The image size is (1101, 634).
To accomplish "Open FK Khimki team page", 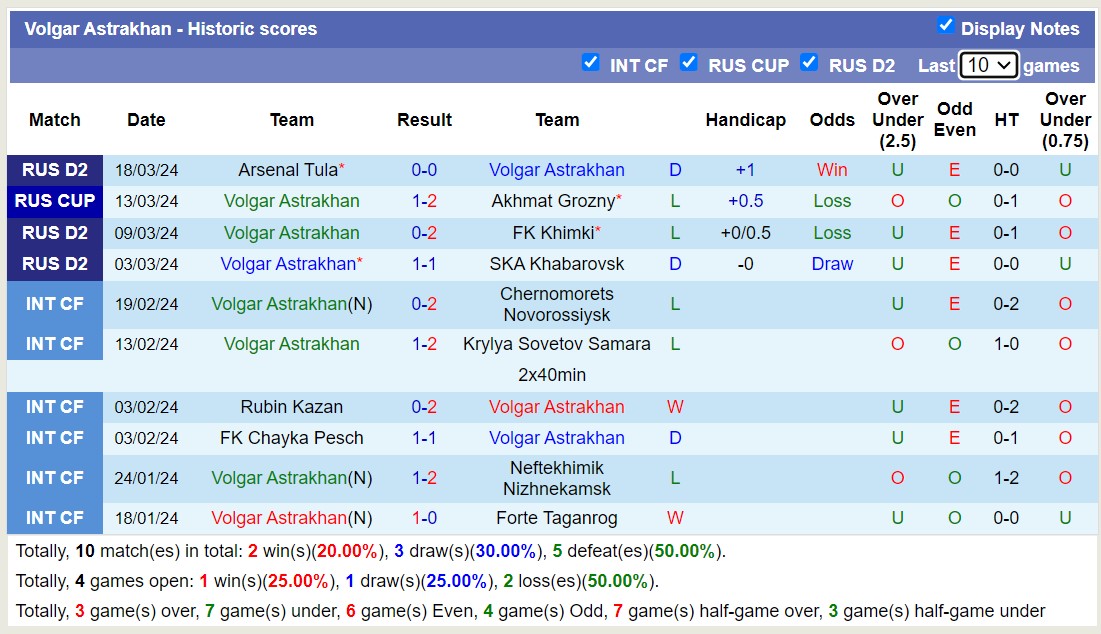I will click(552, 233).
